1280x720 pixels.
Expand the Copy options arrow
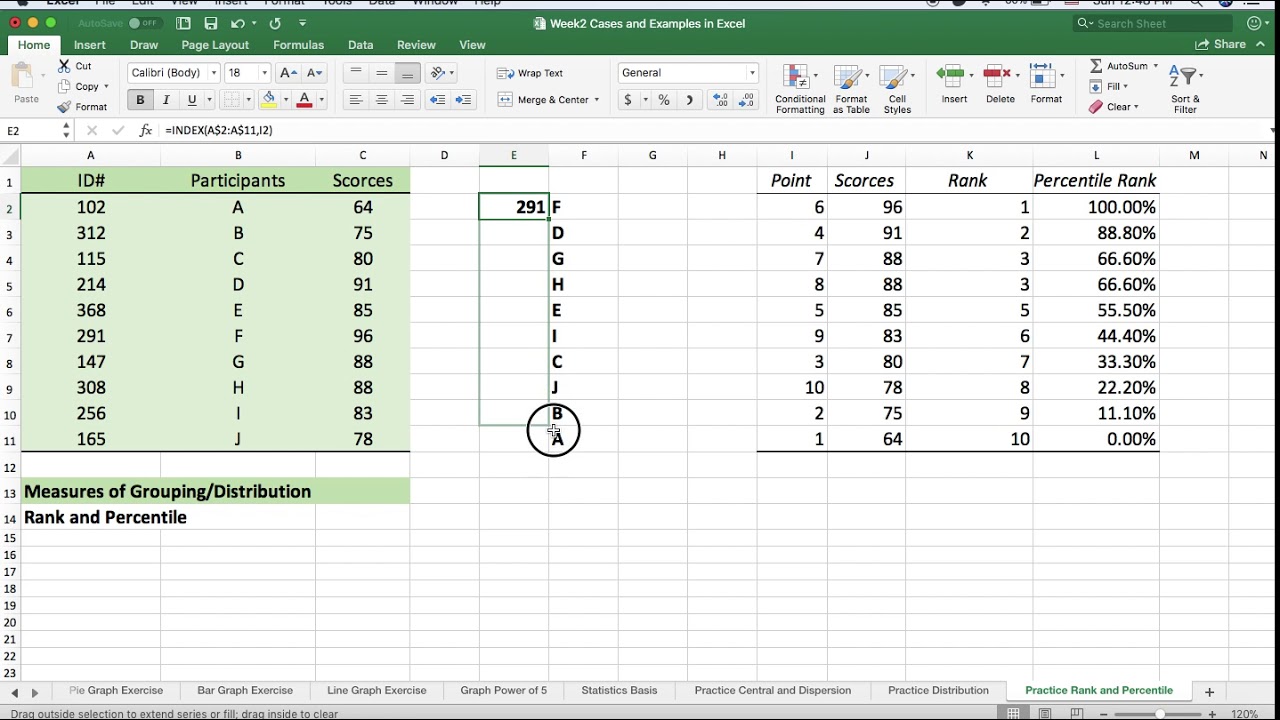pos(106,86)
